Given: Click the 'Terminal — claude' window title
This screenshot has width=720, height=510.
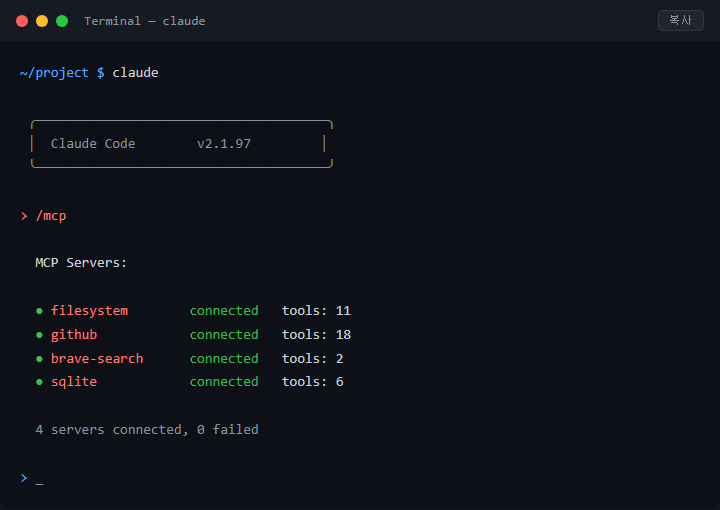Looking at the screenshot, I should click(145, 21).
